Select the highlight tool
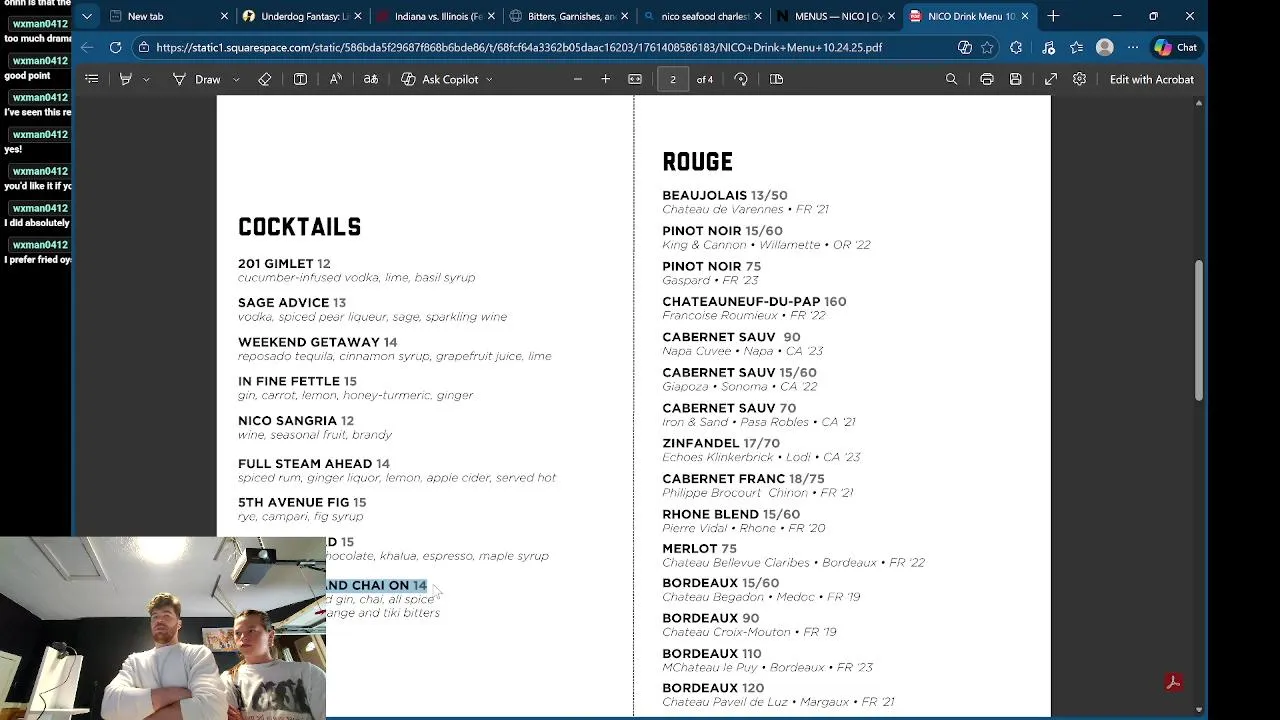 125,79
